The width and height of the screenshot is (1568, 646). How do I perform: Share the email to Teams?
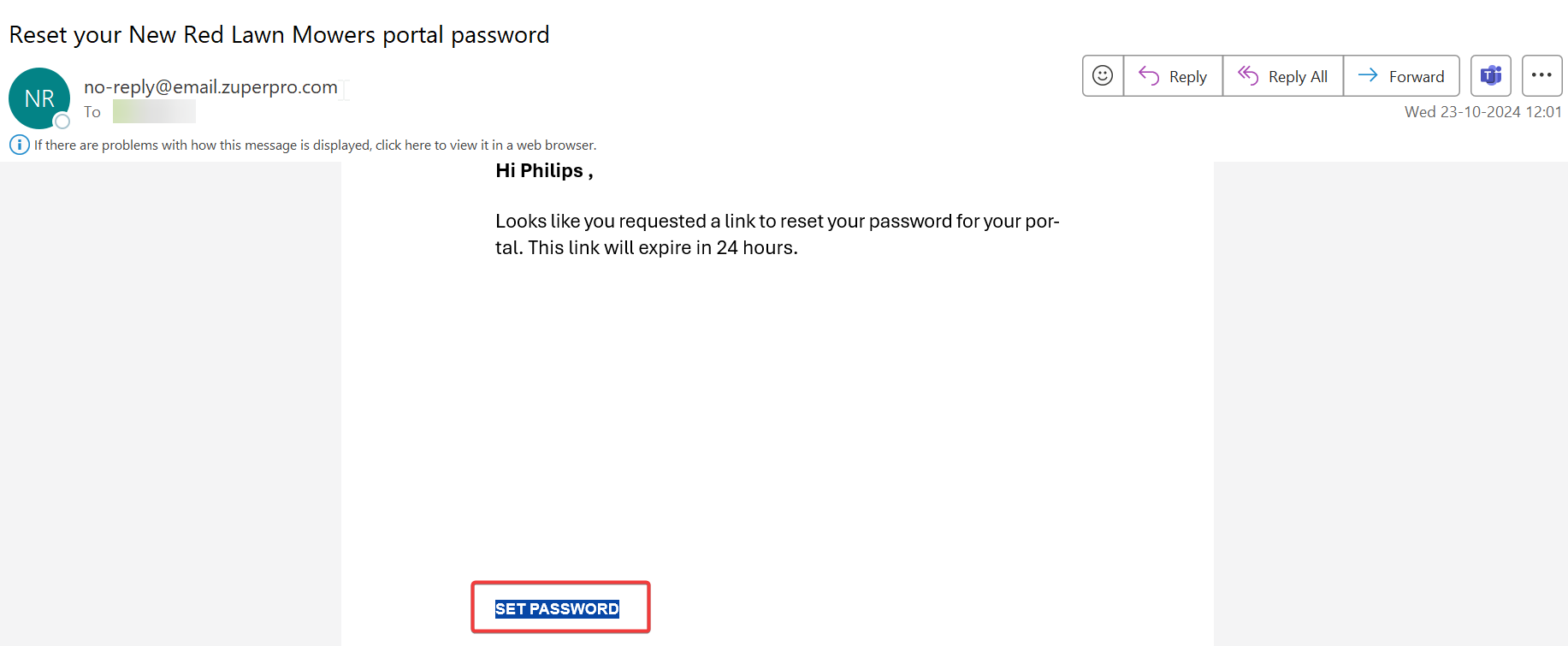click(x=1490, y=76)
